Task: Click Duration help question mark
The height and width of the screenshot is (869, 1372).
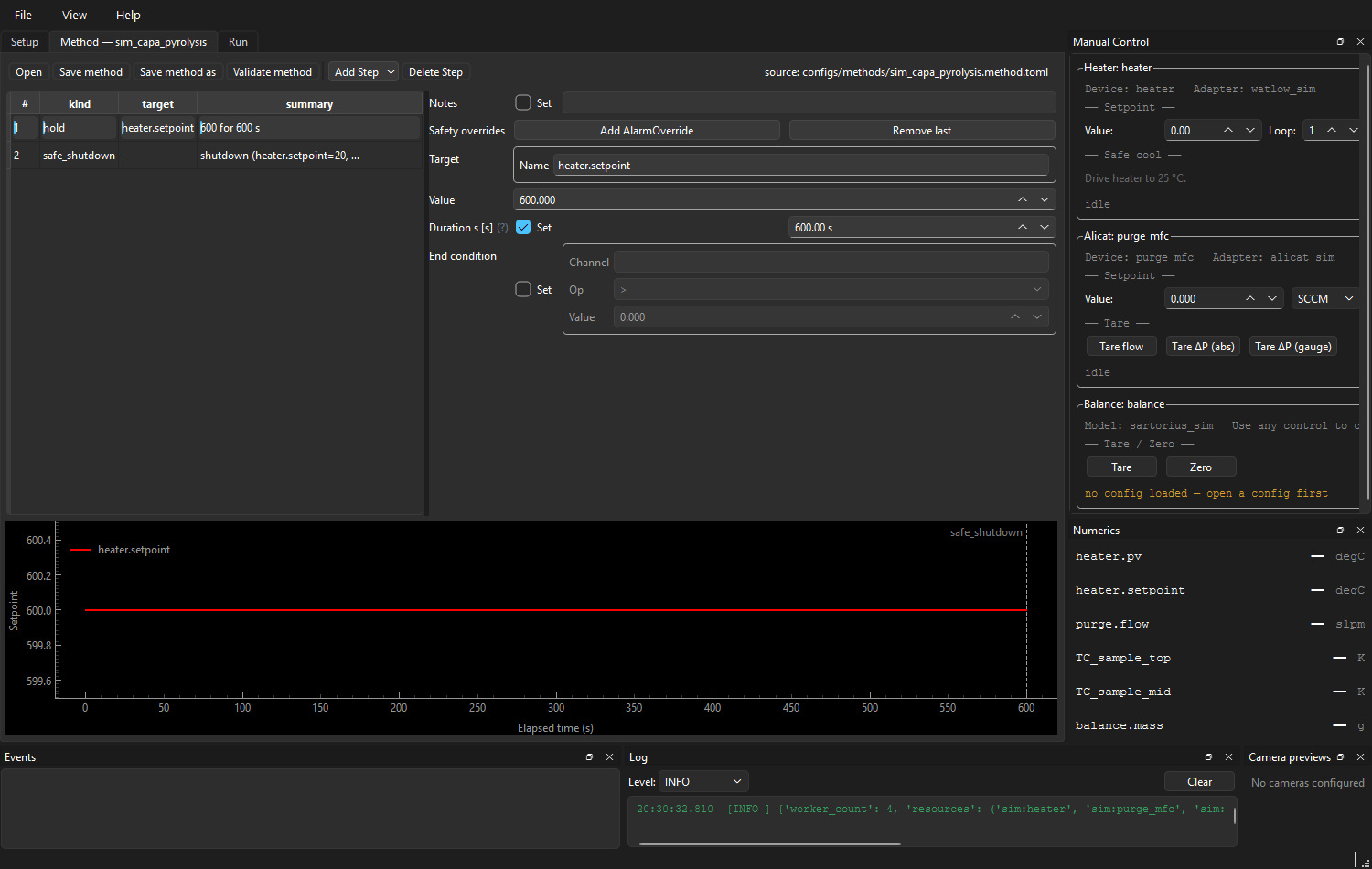Action: pyautogui.click(x=502, y=228)
